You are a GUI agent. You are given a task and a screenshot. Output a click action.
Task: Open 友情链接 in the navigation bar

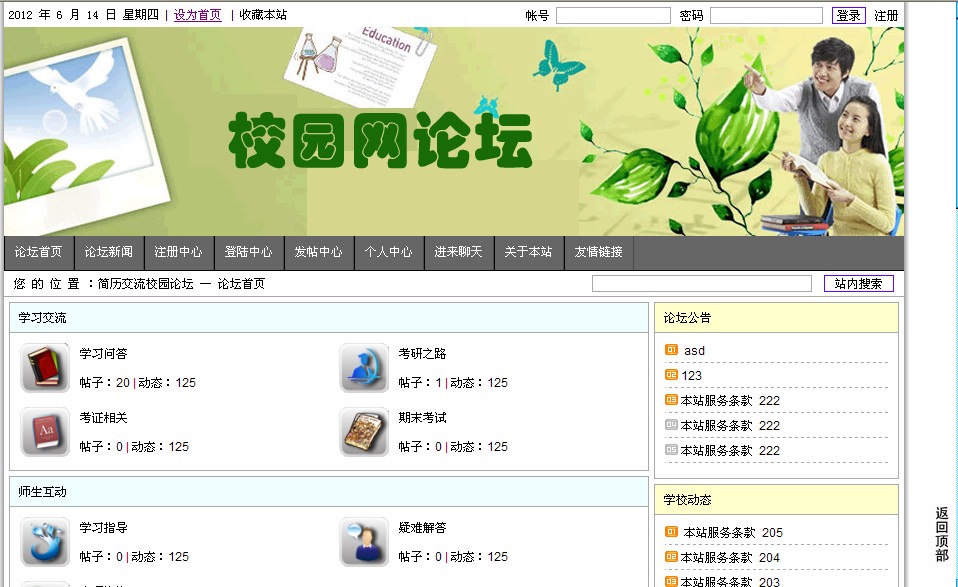[599, 252]
